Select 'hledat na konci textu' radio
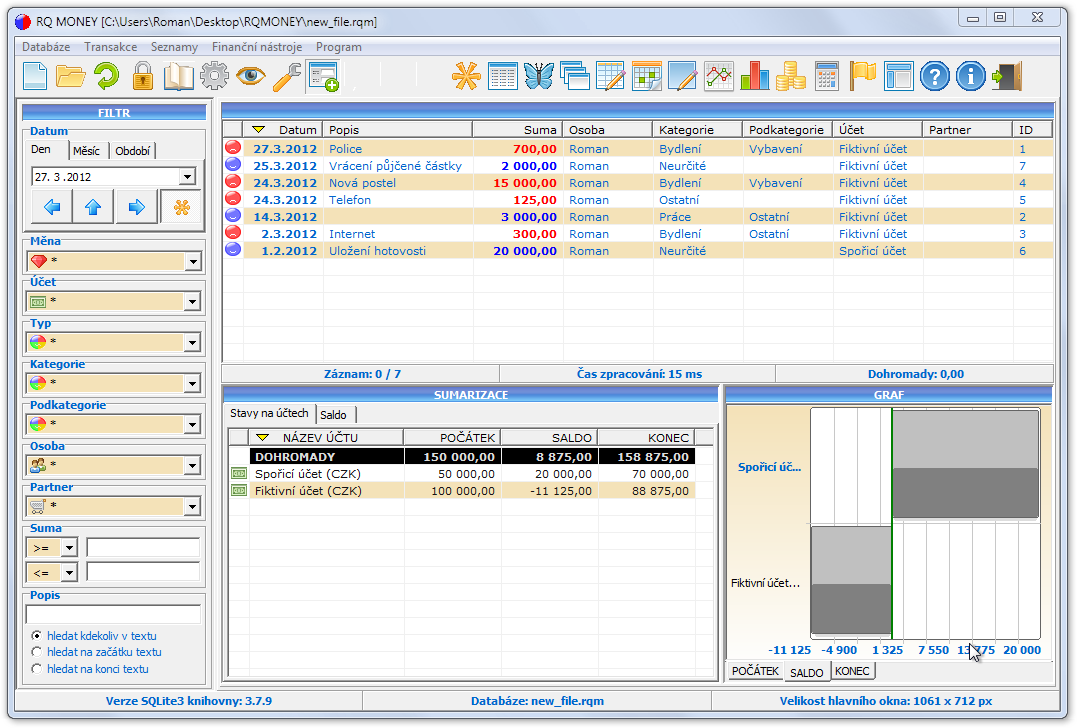Screen dimensions: 1077x728 pos(37,669)
